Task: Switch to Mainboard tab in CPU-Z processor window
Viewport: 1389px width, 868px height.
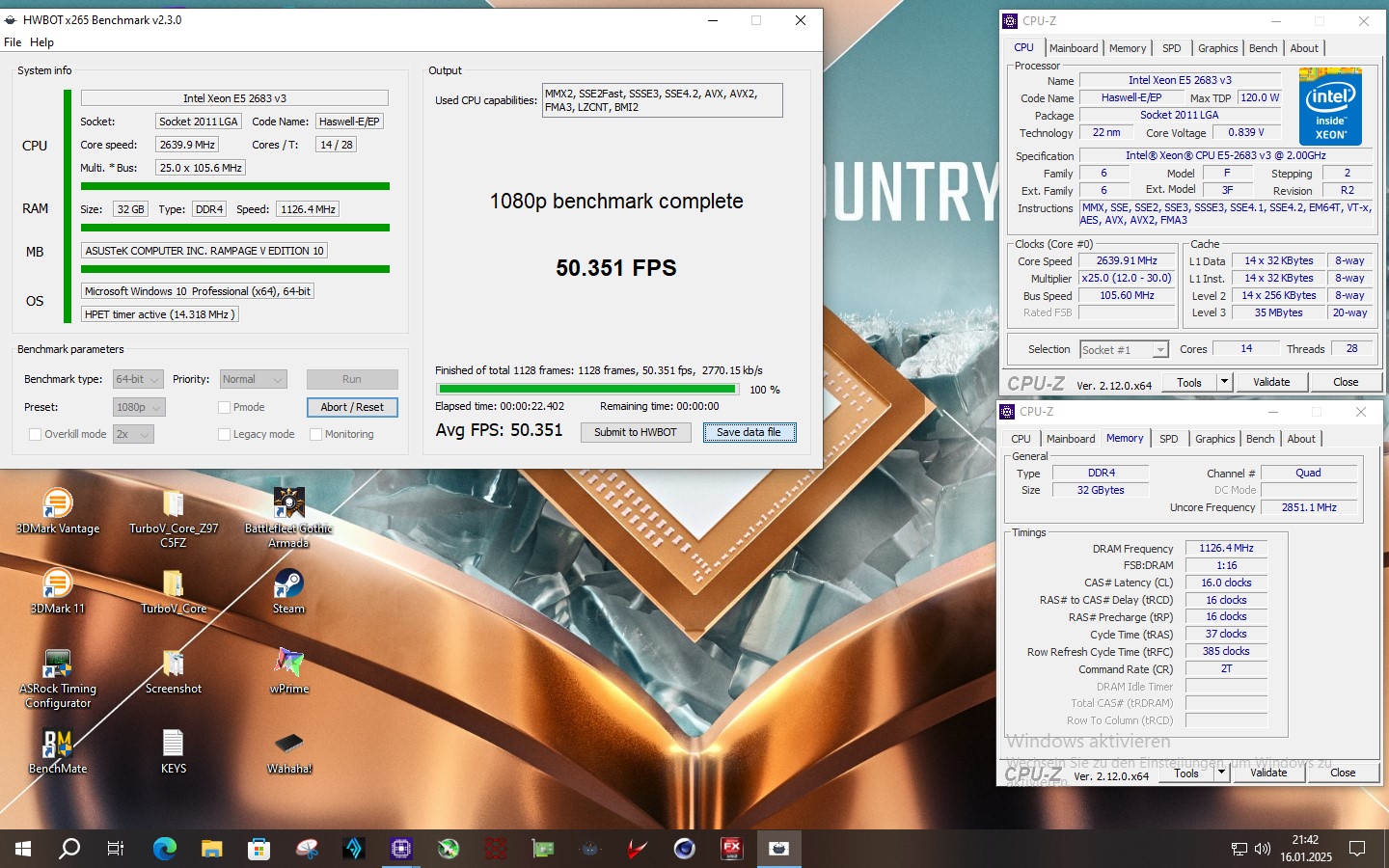Action: [x=1074, y=48]
